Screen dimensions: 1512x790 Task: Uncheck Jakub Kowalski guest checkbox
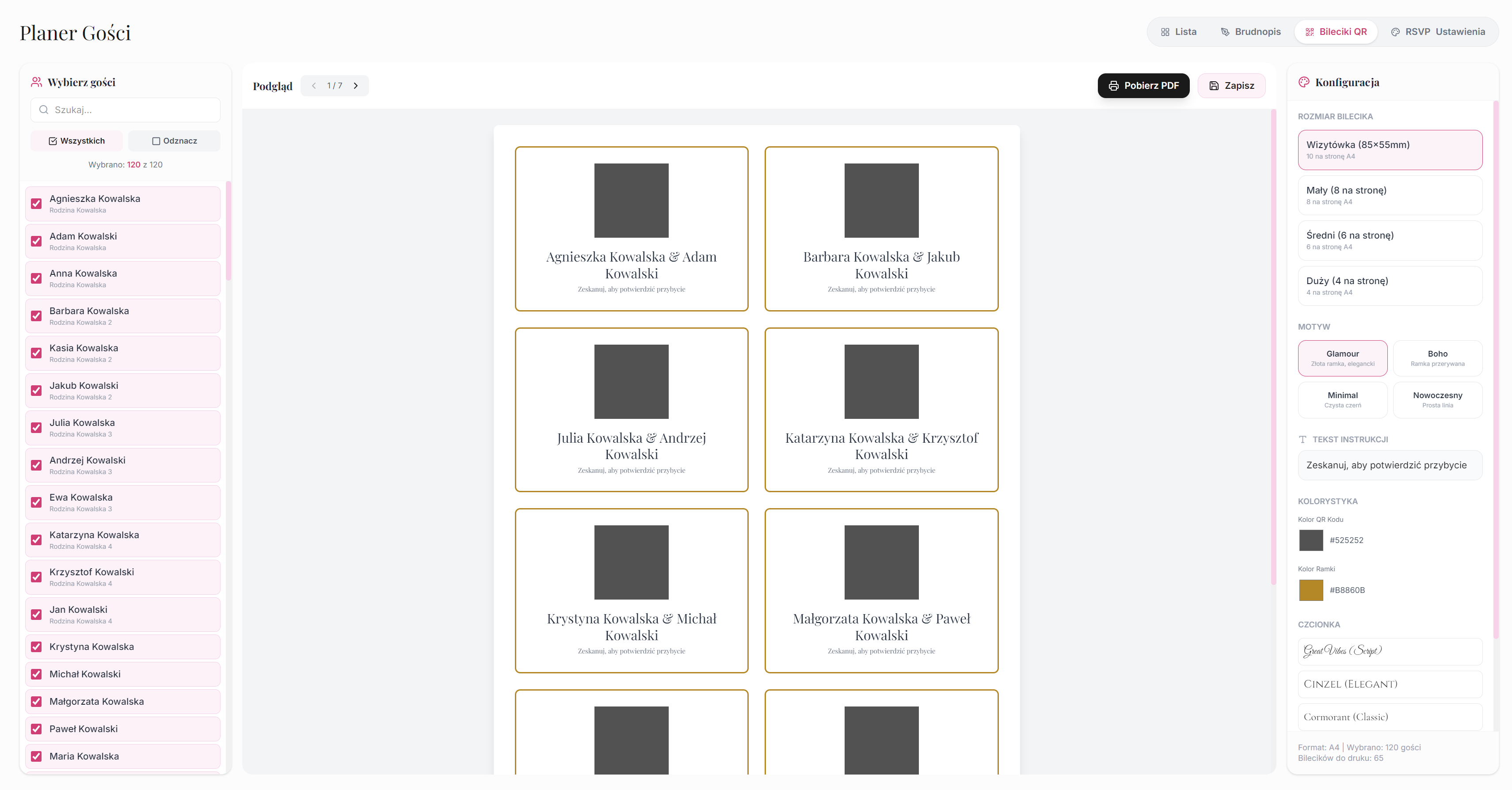pyautogui.click(x=36, y=390)
